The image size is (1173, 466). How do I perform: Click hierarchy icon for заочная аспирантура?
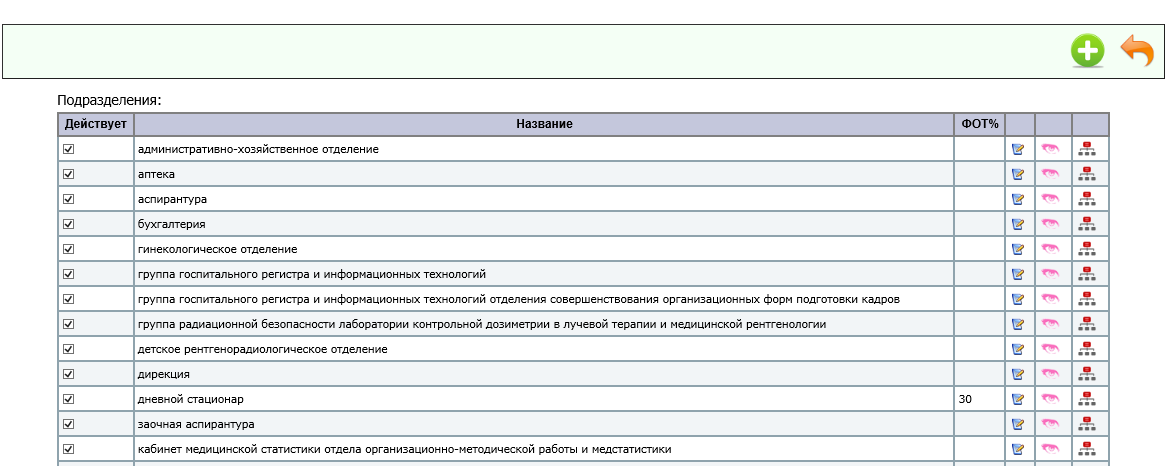click(1087, 424)
